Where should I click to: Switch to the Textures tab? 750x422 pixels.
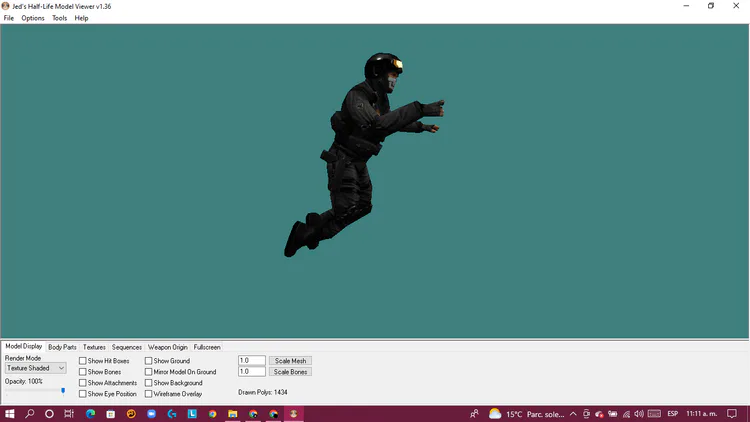(94, 347)
